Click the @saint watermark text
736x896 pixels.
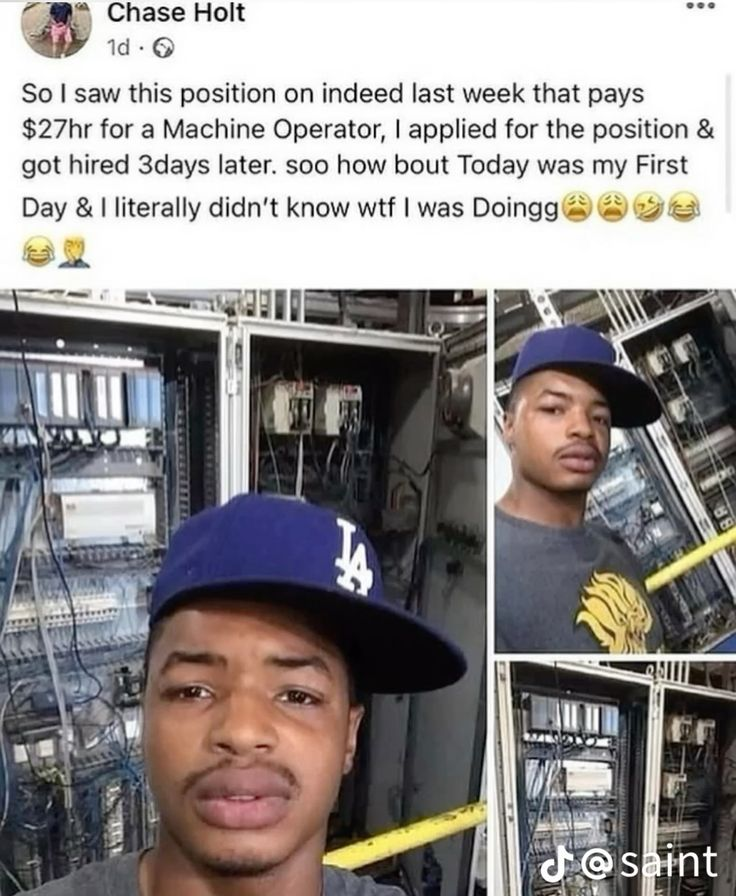click(650, 862)
